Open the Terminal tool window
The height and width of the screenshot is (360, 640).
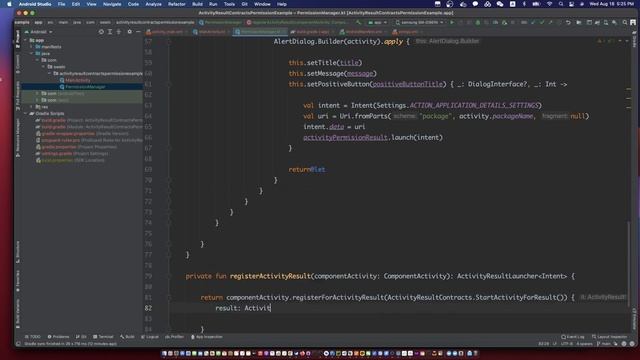pos(103,337)
